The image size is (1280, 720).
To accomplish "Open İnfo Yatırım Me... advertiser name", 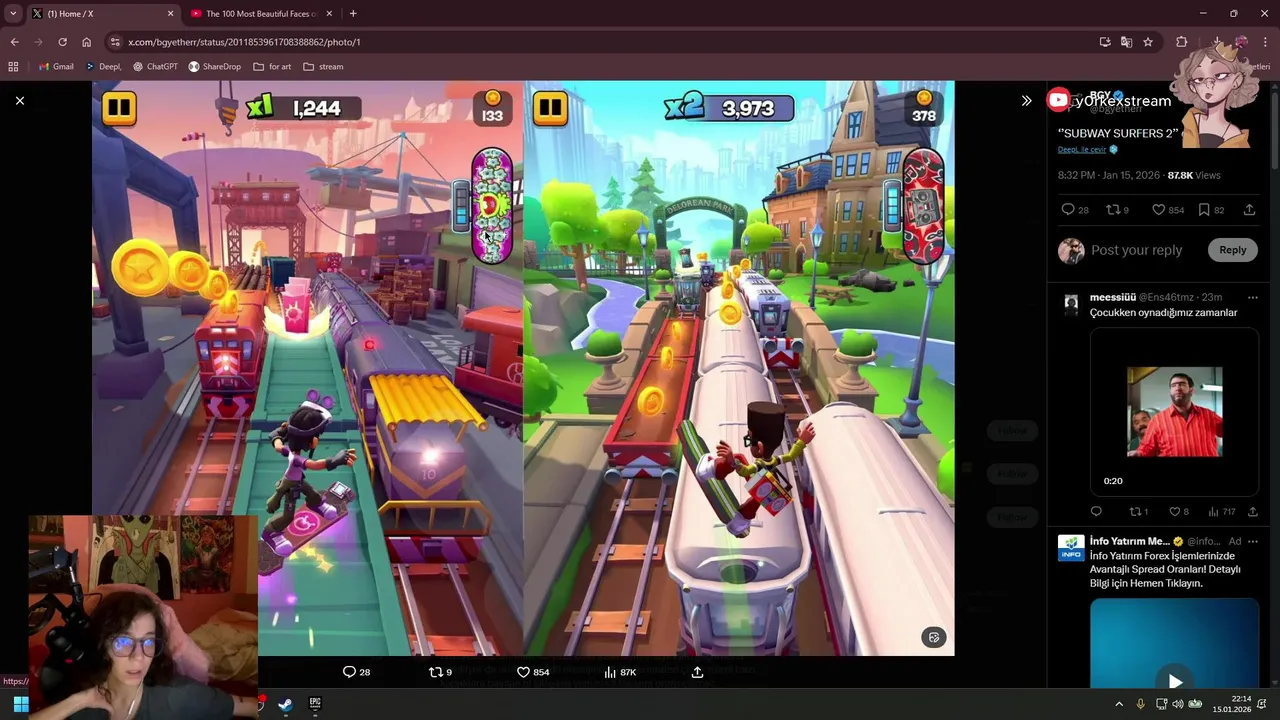I will 1130,541.
